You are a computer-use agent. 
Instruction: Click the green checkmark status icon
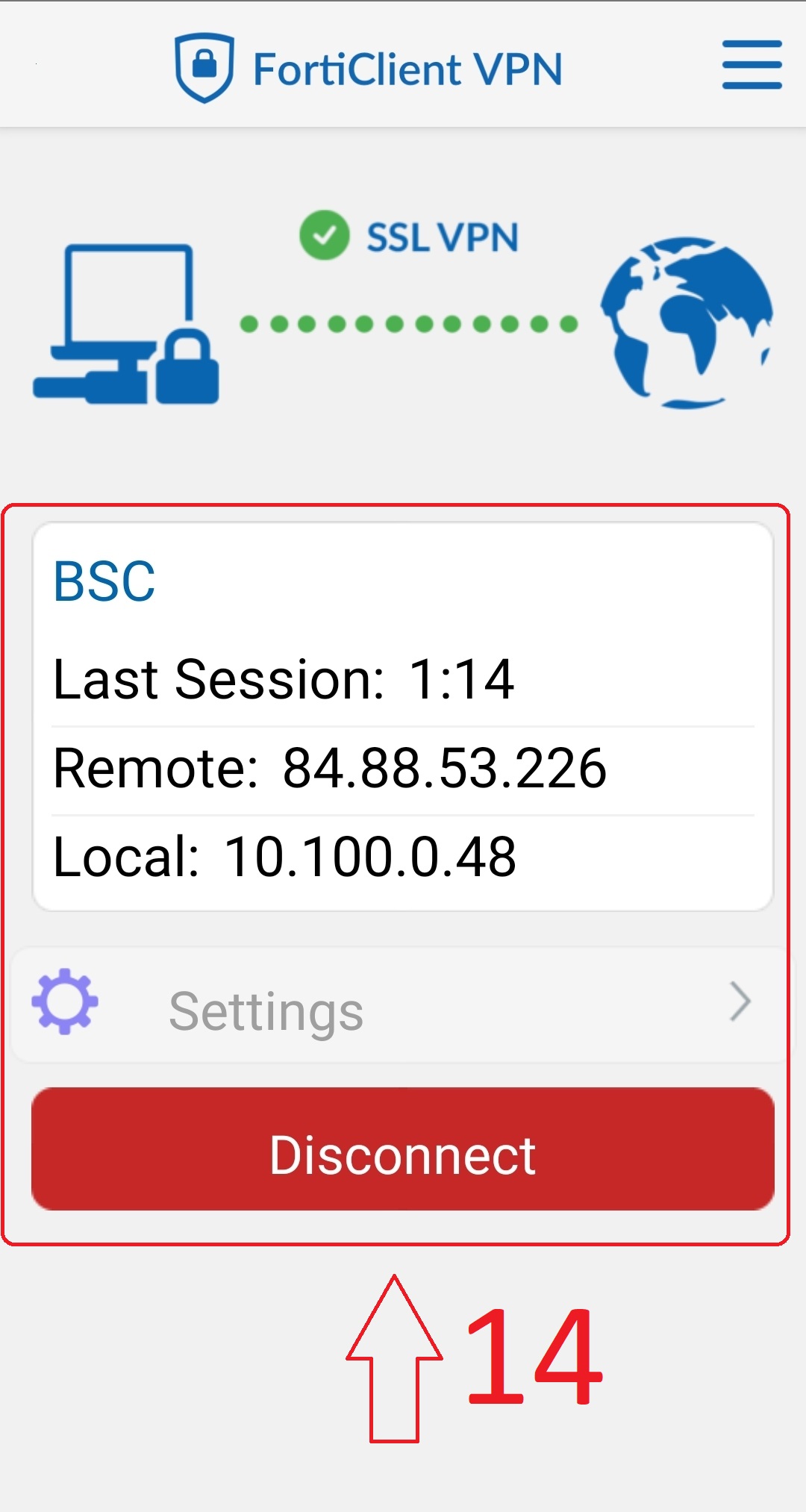(x=324, y=236)
